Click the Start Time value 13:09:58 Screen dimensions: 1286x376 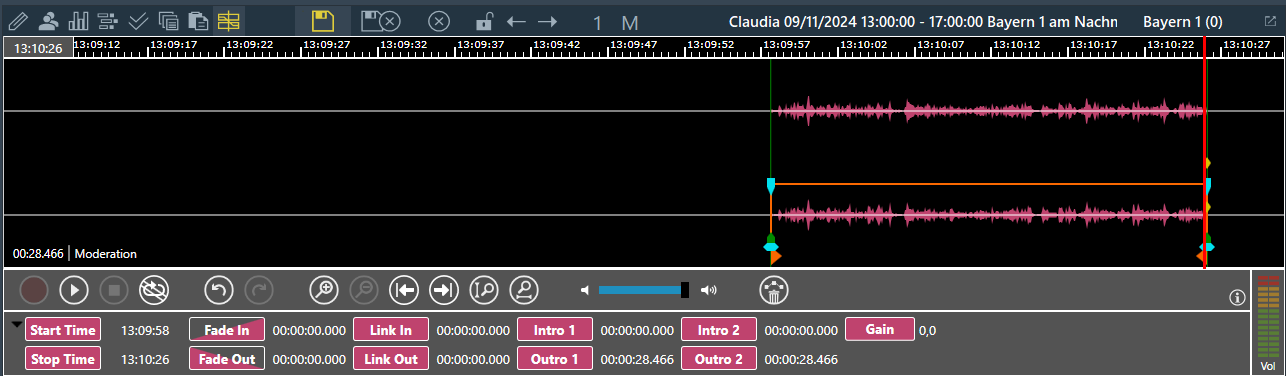[x=145, y=330]
